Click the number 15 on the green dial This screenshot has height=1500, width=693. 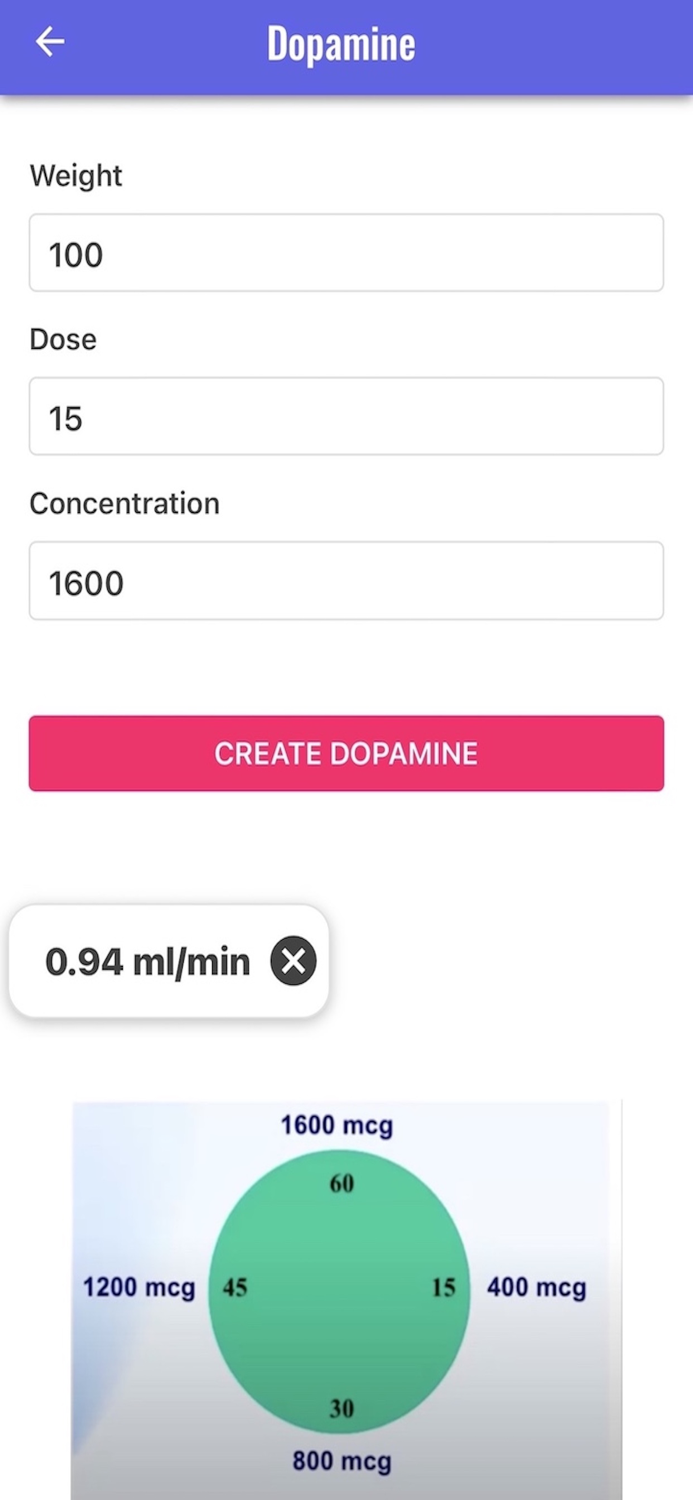442,1289
